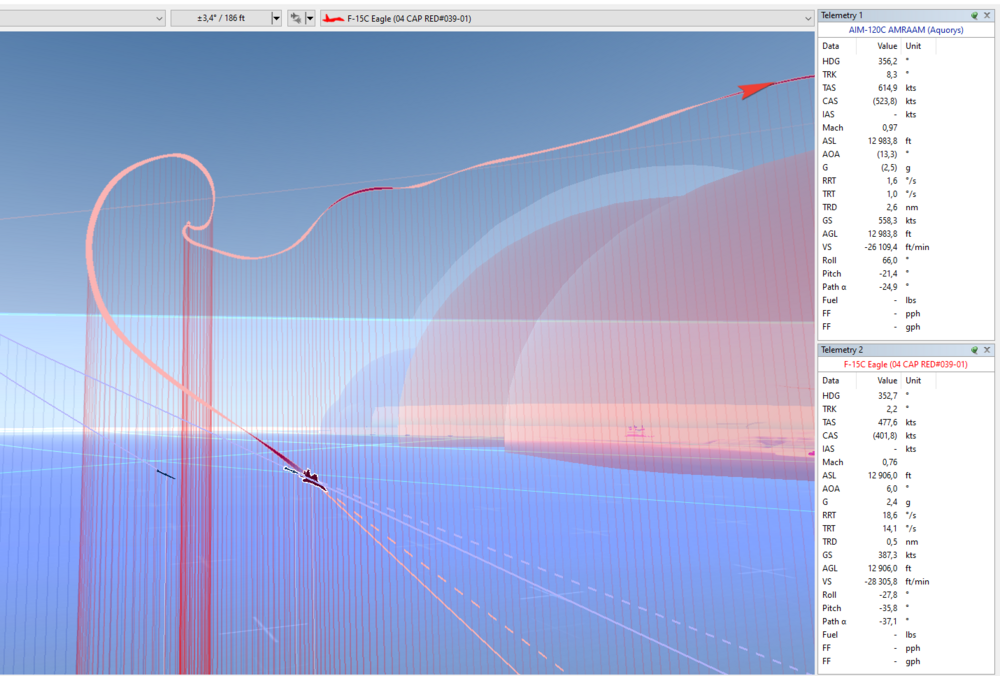This screenshot has width=1000, height=676.
Task: Select VS value -28 305,8 in Telemetry 2
Action: [881, 582]
